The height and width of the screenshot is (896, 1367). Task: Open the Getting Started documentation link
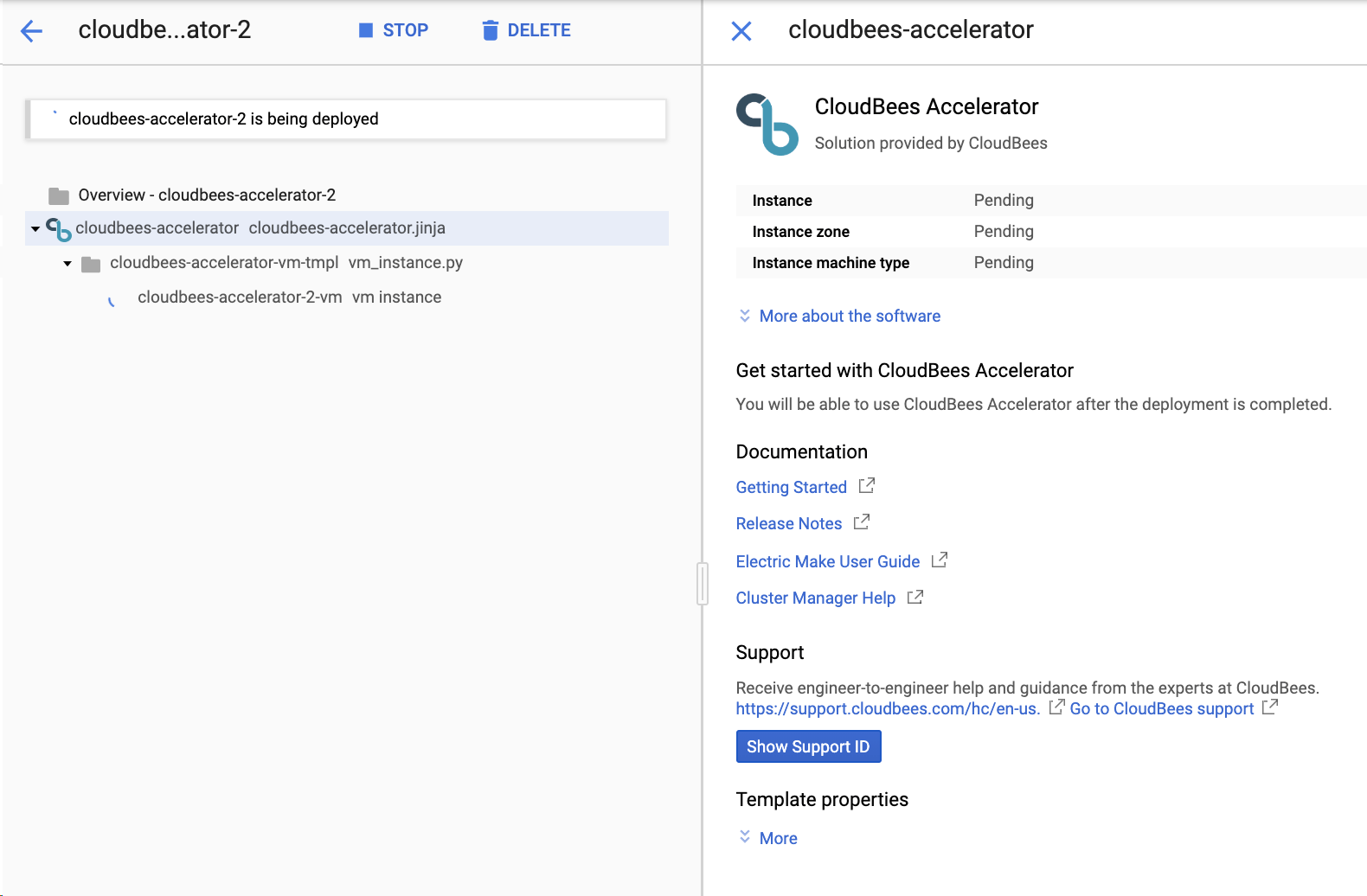coord(792,487)
